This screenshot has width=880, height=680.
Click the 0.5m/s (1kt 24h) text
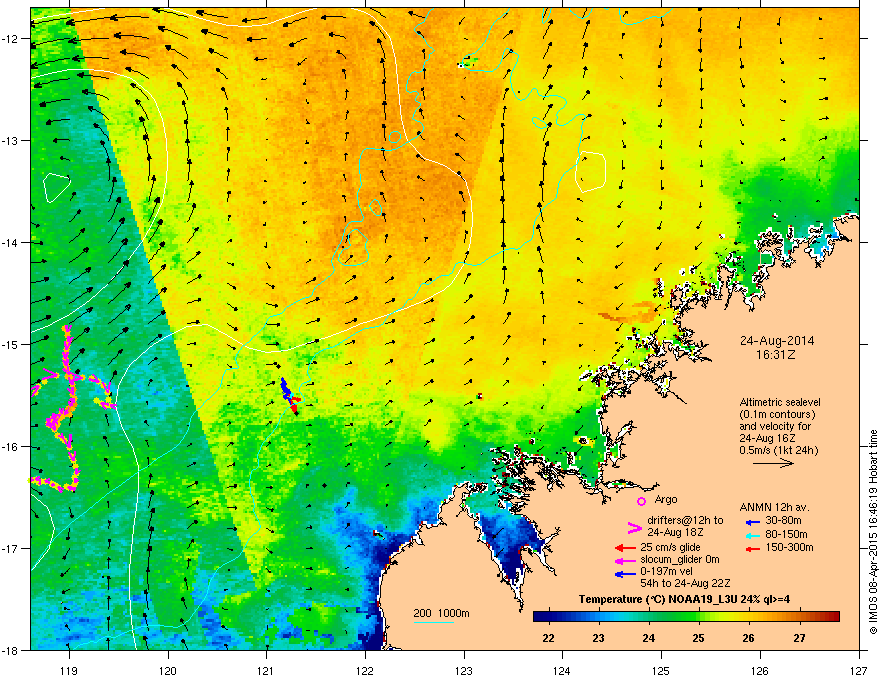tap(778, 450)
